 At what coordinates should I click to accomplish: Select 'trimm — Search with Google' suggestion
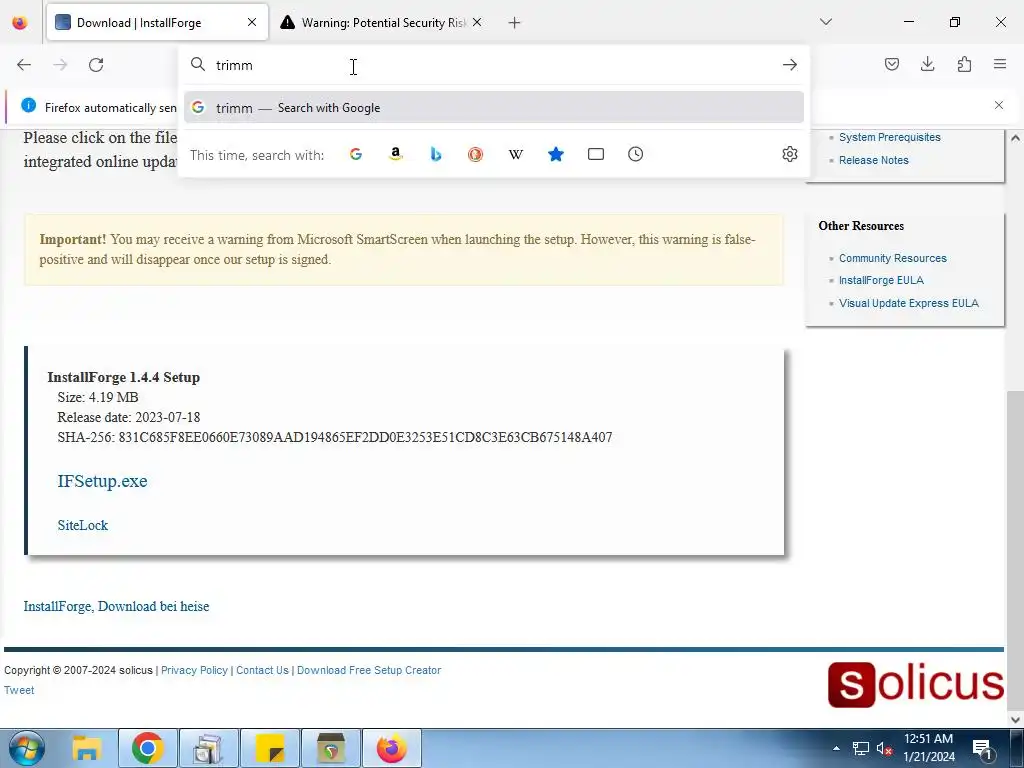494,108
